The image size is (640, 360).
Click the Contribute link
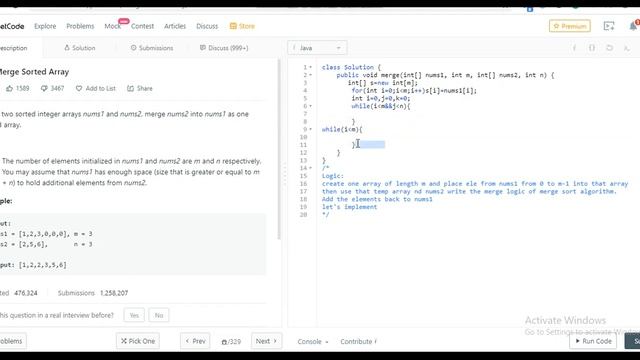pyautogui.click(x=358, y=341)
